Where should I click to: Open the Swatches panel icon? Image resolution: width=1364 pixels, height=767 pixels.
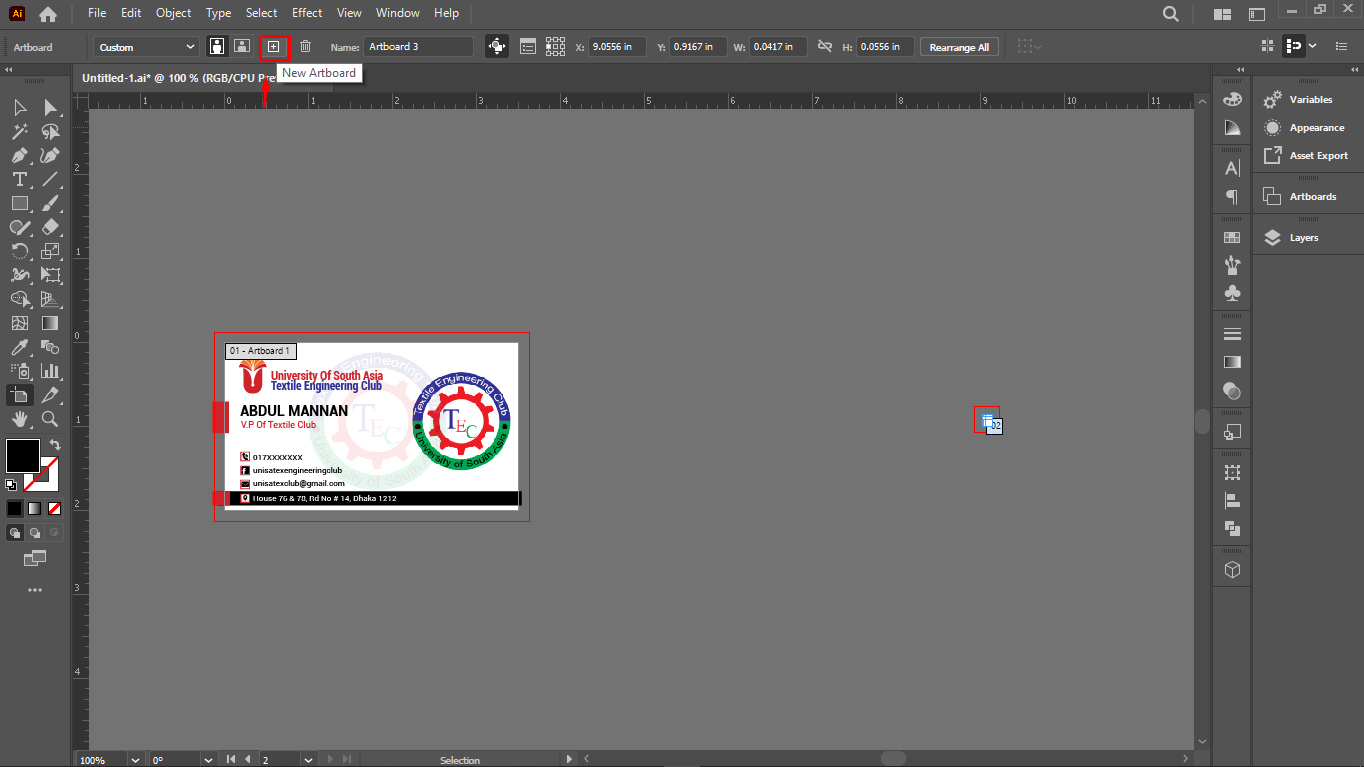point(1232,238)
